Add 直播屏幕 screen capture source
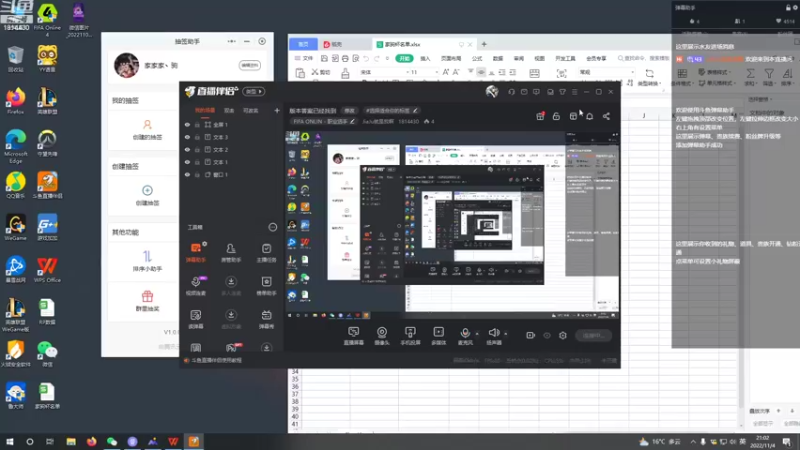 pyautogui.click(x=354, y=336)
